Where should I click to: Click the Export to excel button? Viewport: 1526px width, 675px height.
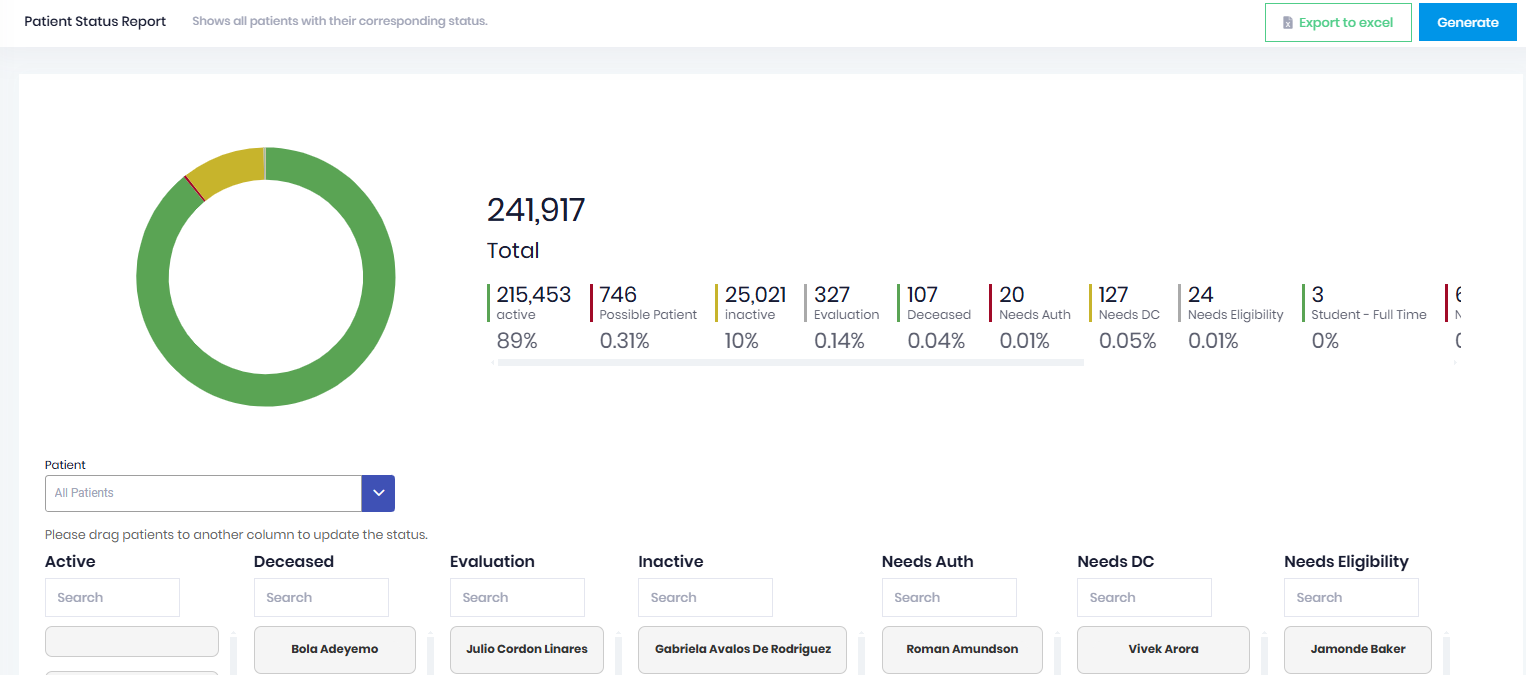[x=1338, y=21]
